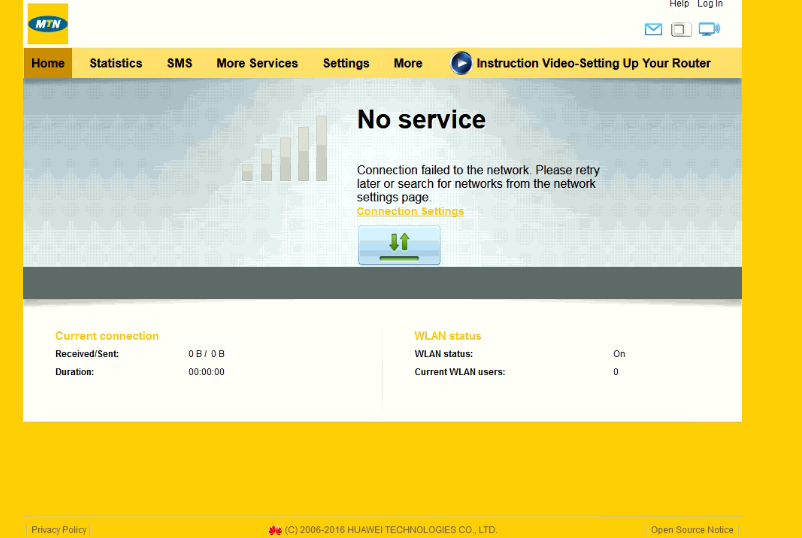This screenshot has width=802, height=538.
Task: Open the Settings tab
Action: click(346, 63)
